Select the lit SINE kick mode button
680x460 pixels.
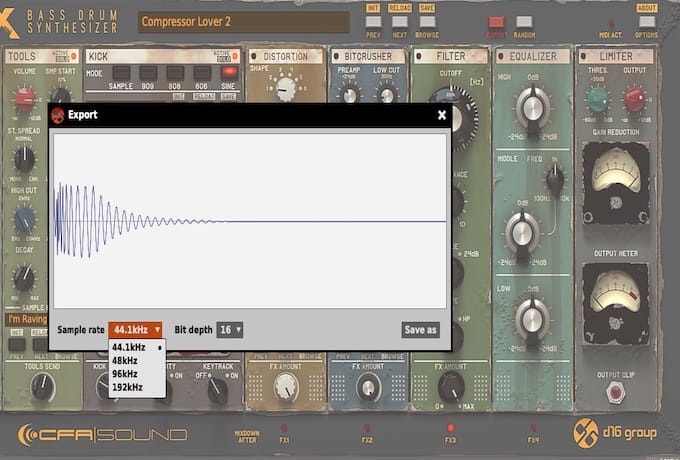tap(229, 73)
